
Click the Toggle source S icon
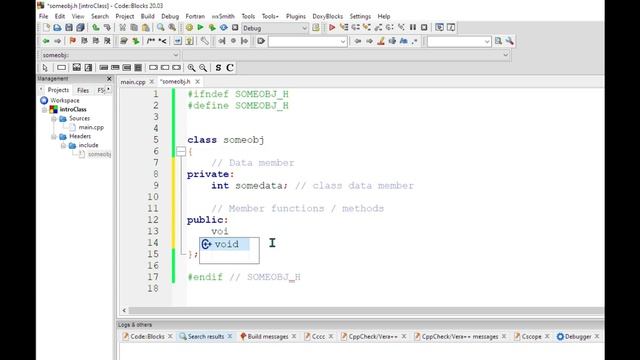pyautogui.click(x=218, y=67)
